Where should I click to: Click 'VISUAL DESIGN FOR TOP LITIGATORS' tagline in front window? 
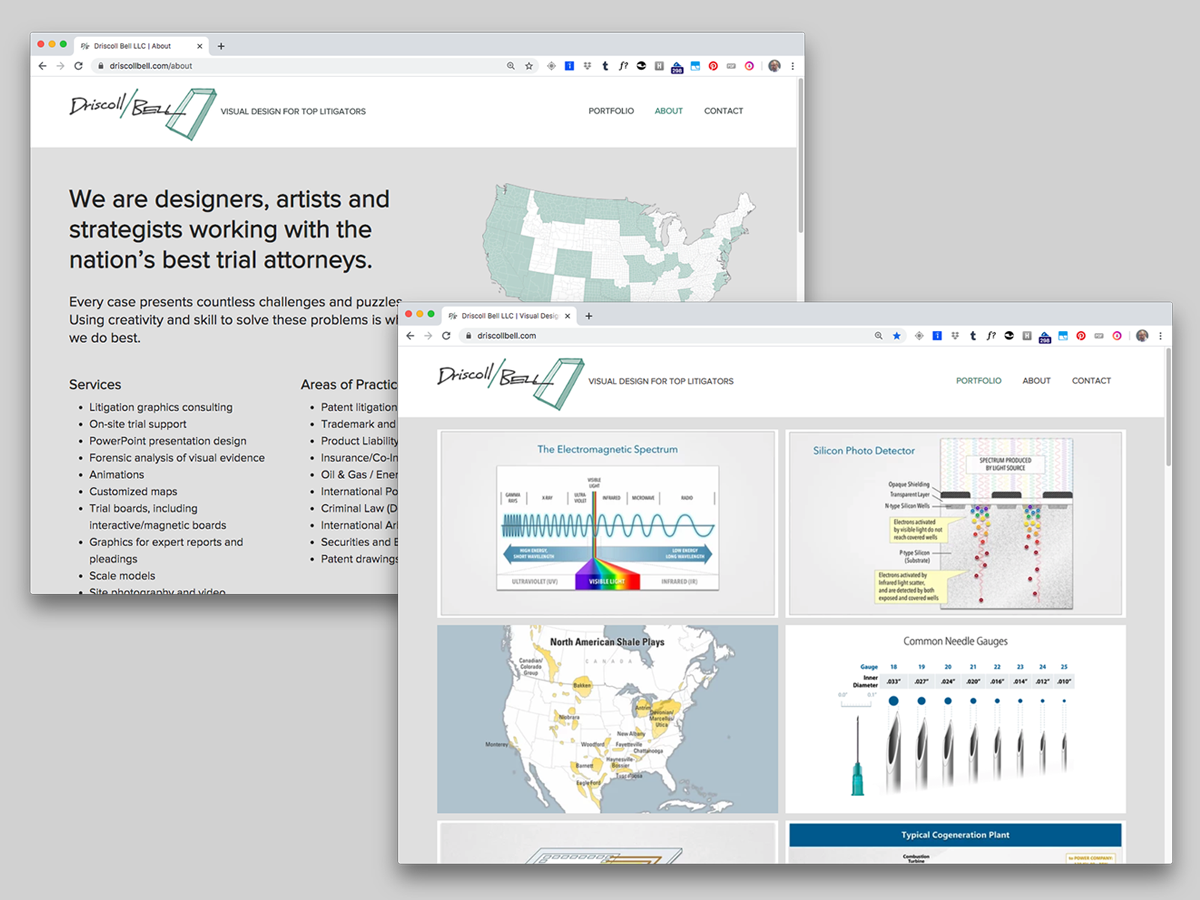661,381
